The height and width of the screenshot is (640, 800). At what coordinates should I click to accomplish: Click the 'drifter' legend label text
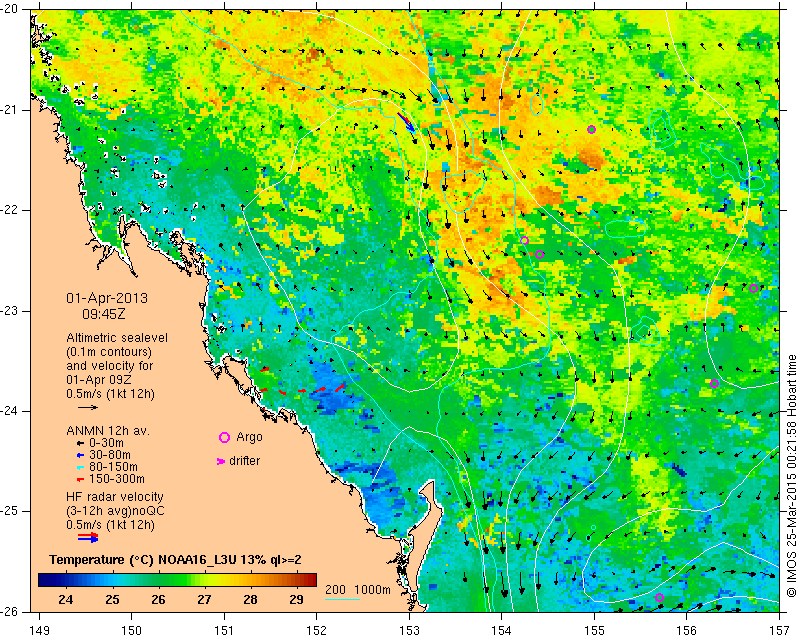244,461
